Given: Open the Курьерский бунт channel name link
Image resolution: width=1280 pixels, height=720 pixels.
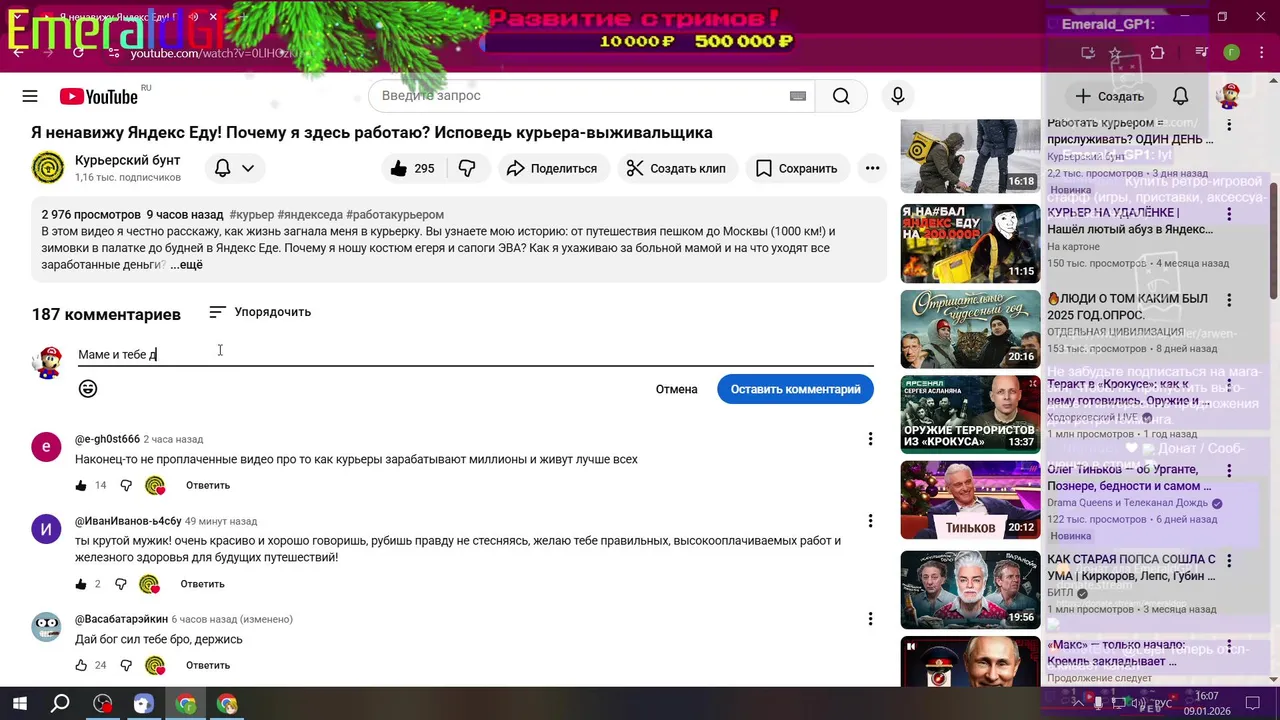Looking at the screenshot, I should (x=128, y=160).
